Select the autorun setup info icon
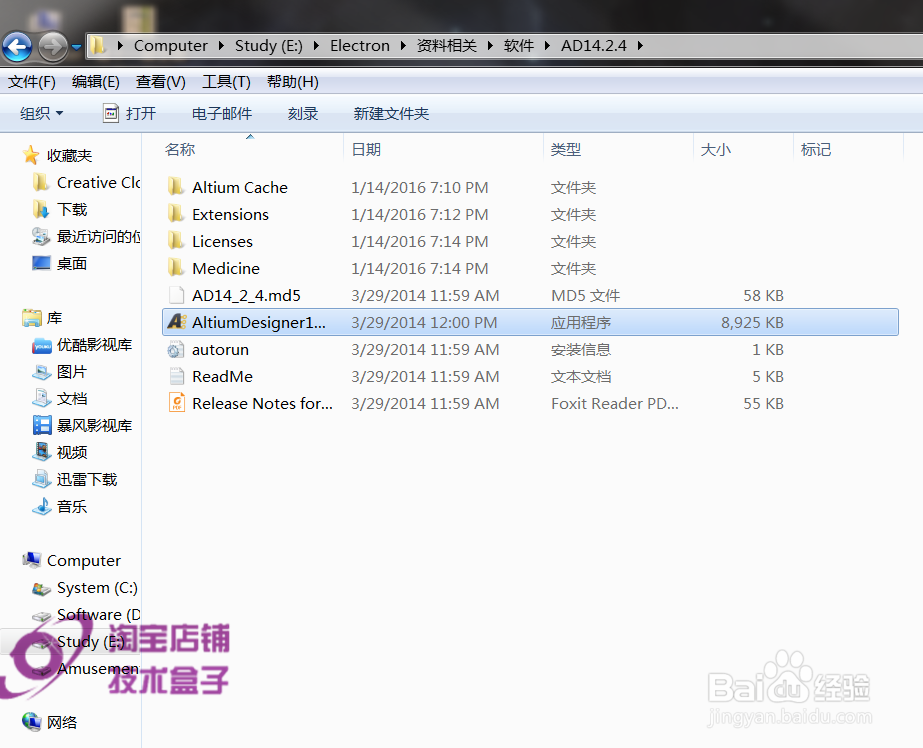923x748 pixels. pos(175,350)
